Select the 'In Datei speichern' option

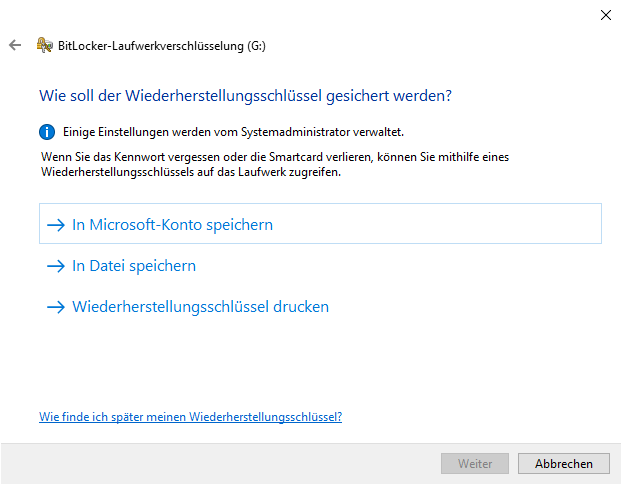(x=134, y=266)
